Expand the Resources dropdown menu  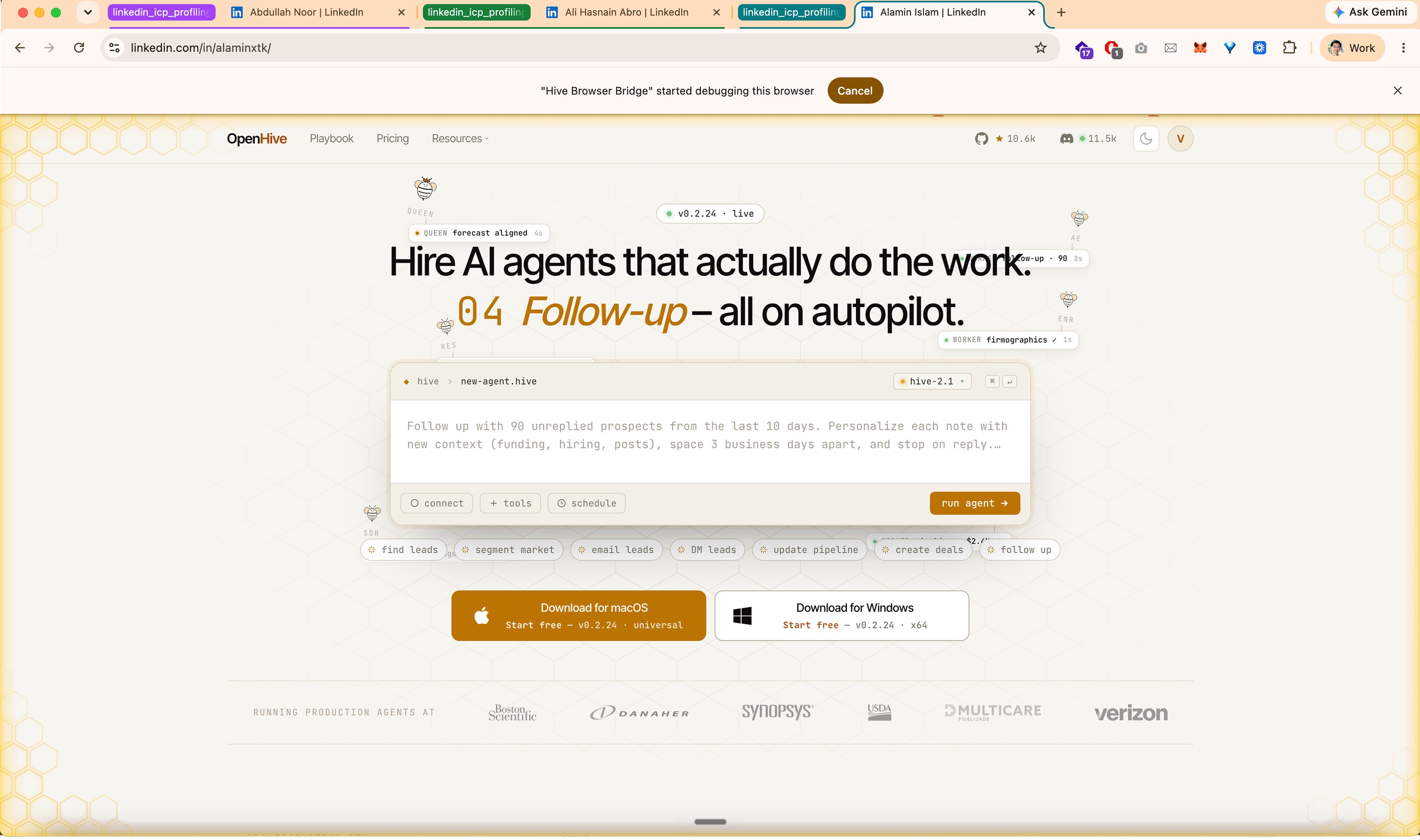tap(460, 139)
